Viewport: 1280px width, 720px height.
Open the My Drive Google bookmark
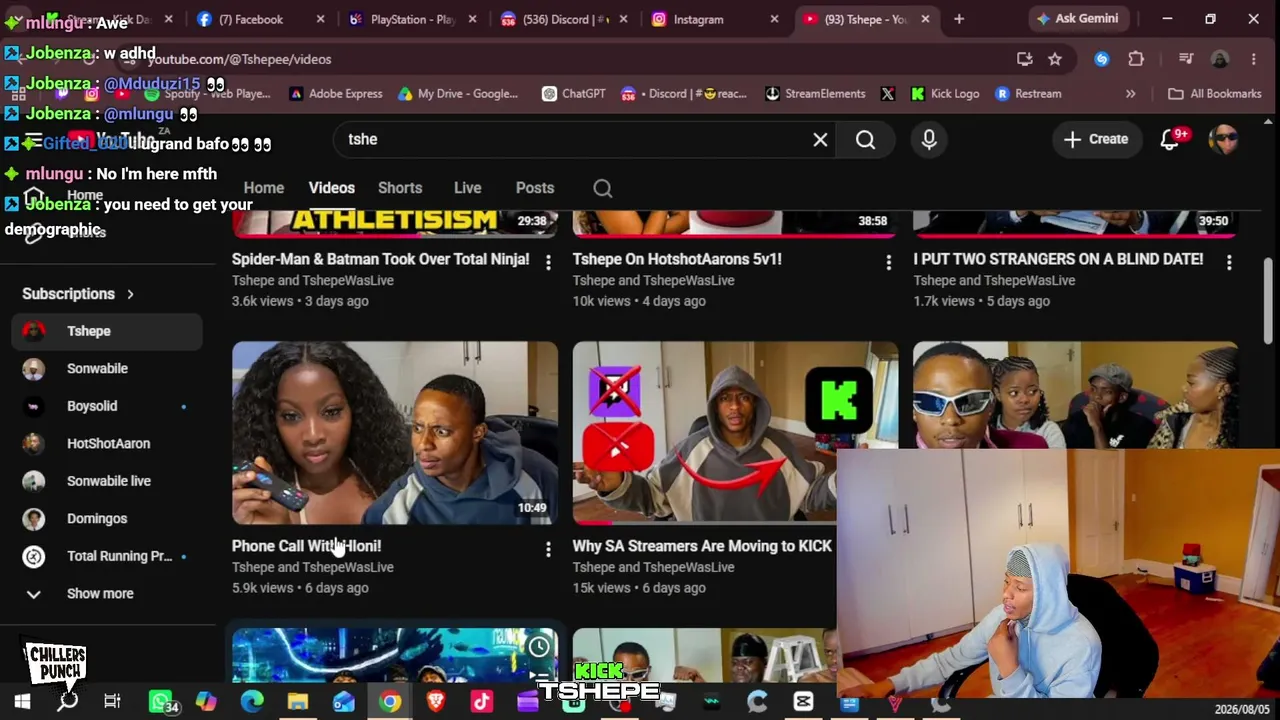pyautogui.click(x=458, y=94)
